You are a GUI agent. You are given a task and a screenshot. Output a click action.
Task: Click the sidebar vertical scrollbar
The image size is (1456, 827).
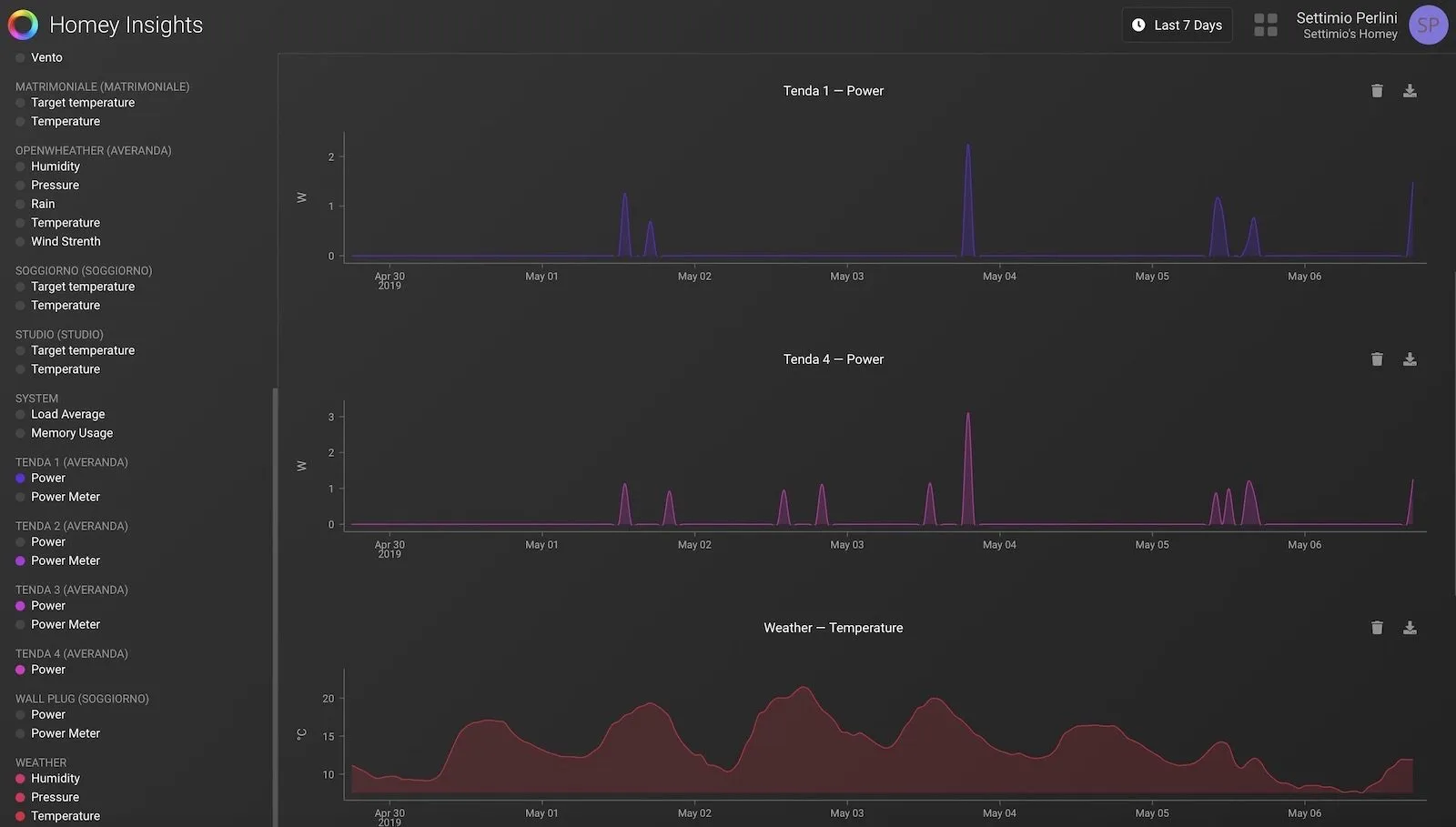(275, 607)
